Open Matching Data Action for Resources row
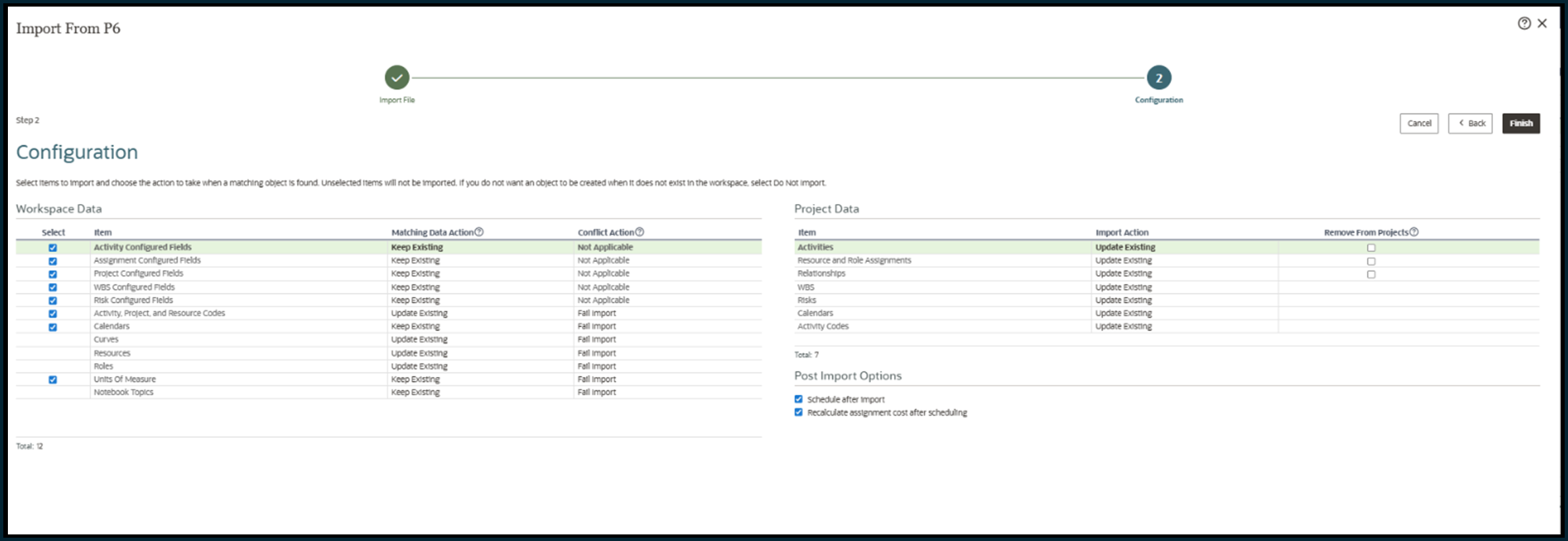Screen dimensions: 1568x541 tap(481, 353)
